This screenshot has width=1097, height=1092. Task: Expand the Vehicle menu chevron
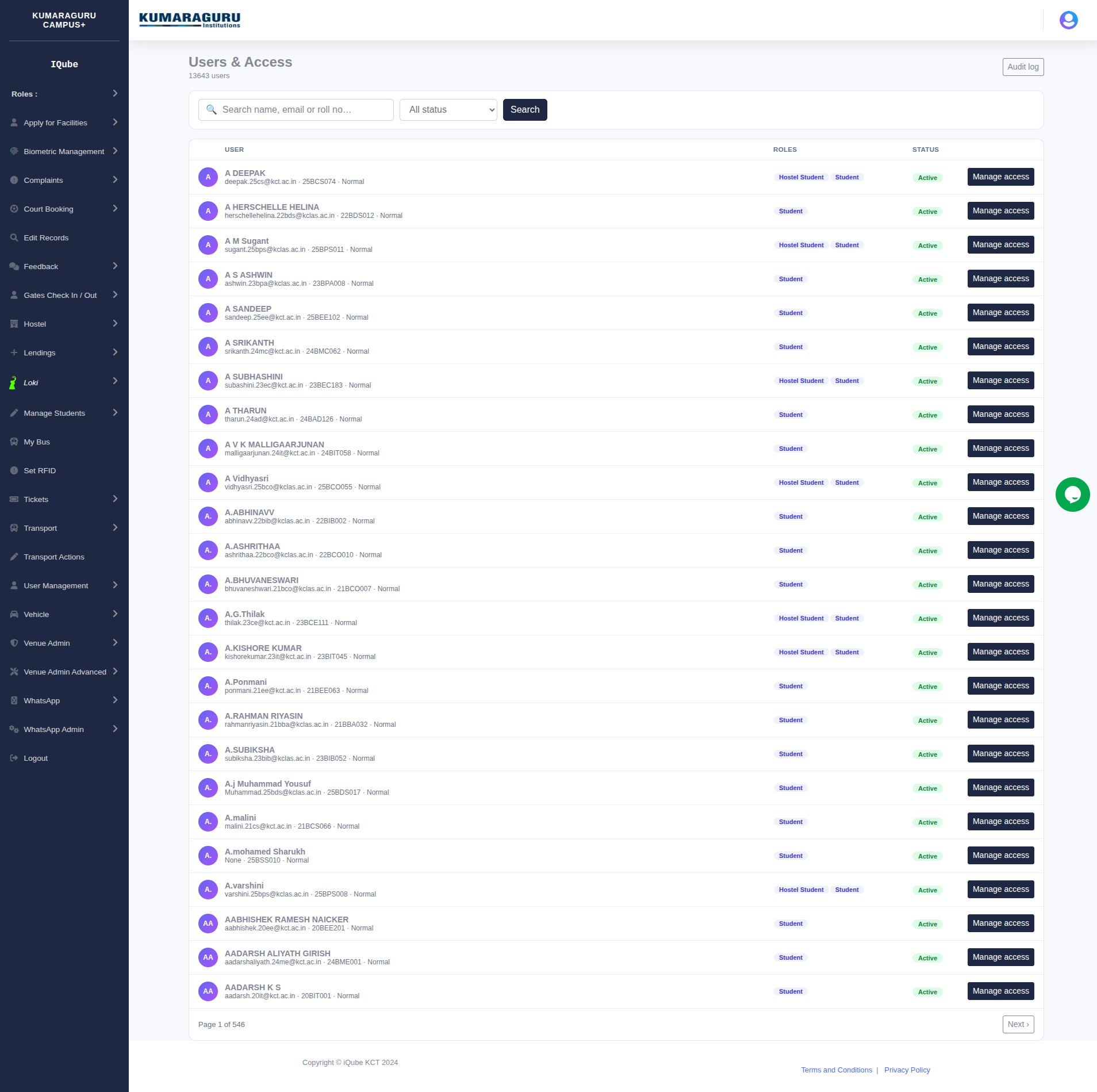coord(115,614)
